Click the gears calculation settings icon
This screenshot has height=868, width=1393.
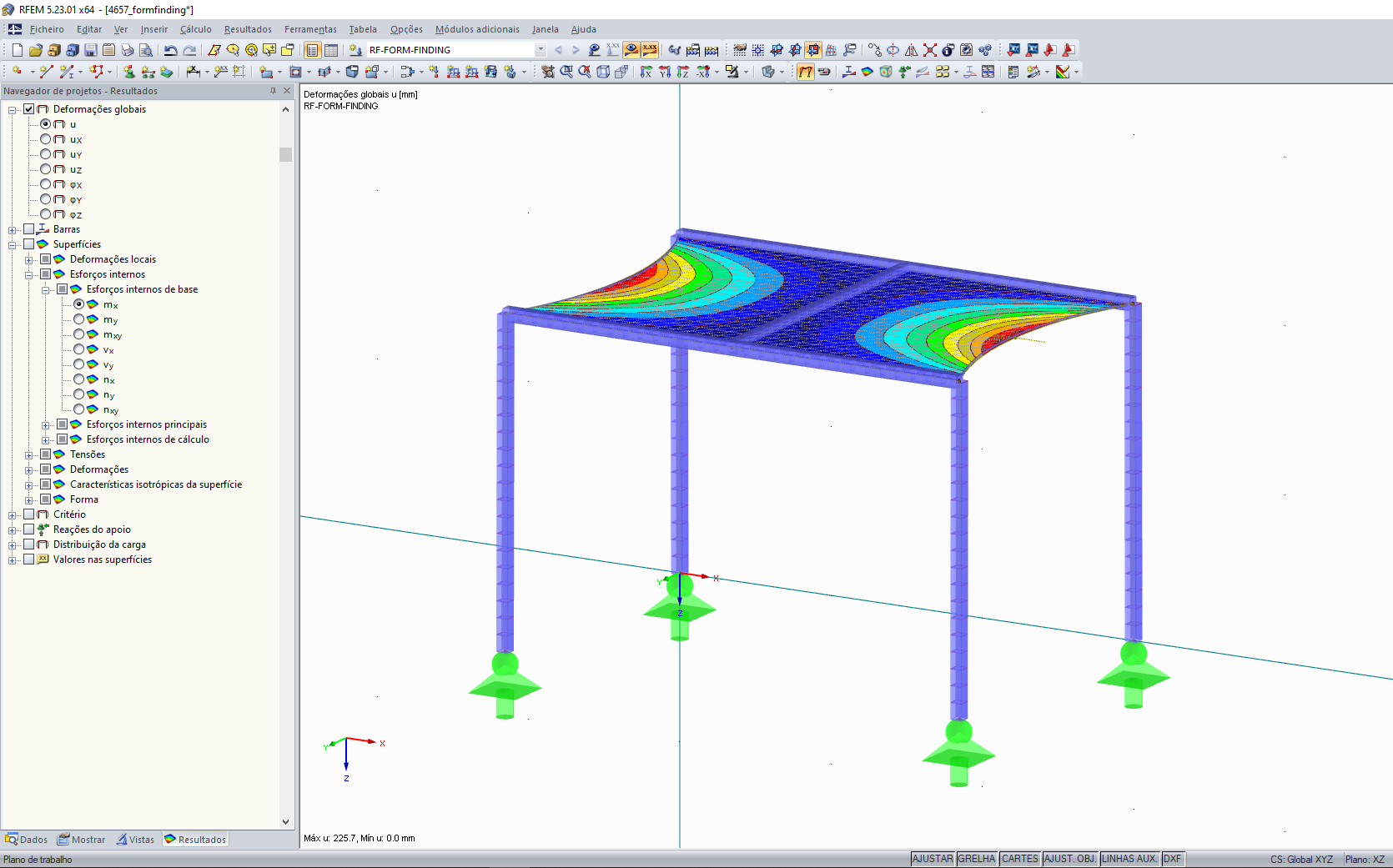click(x=985, y=50)
